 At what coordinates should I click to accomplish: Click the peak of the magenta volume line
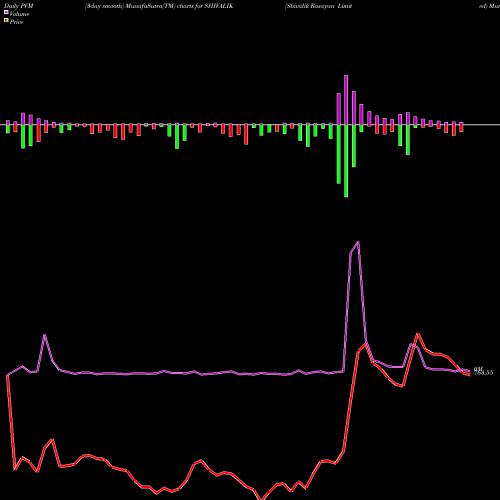[358, 242]
